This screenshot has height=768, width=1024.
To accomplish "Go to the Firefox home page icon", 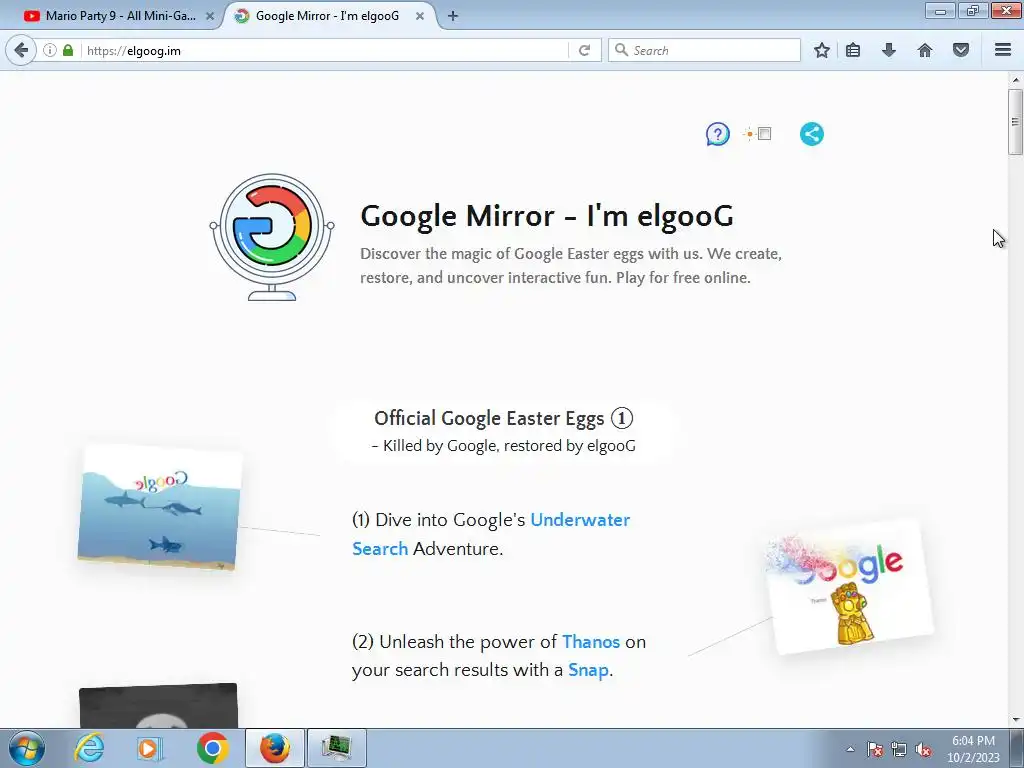I will (925, 50).
